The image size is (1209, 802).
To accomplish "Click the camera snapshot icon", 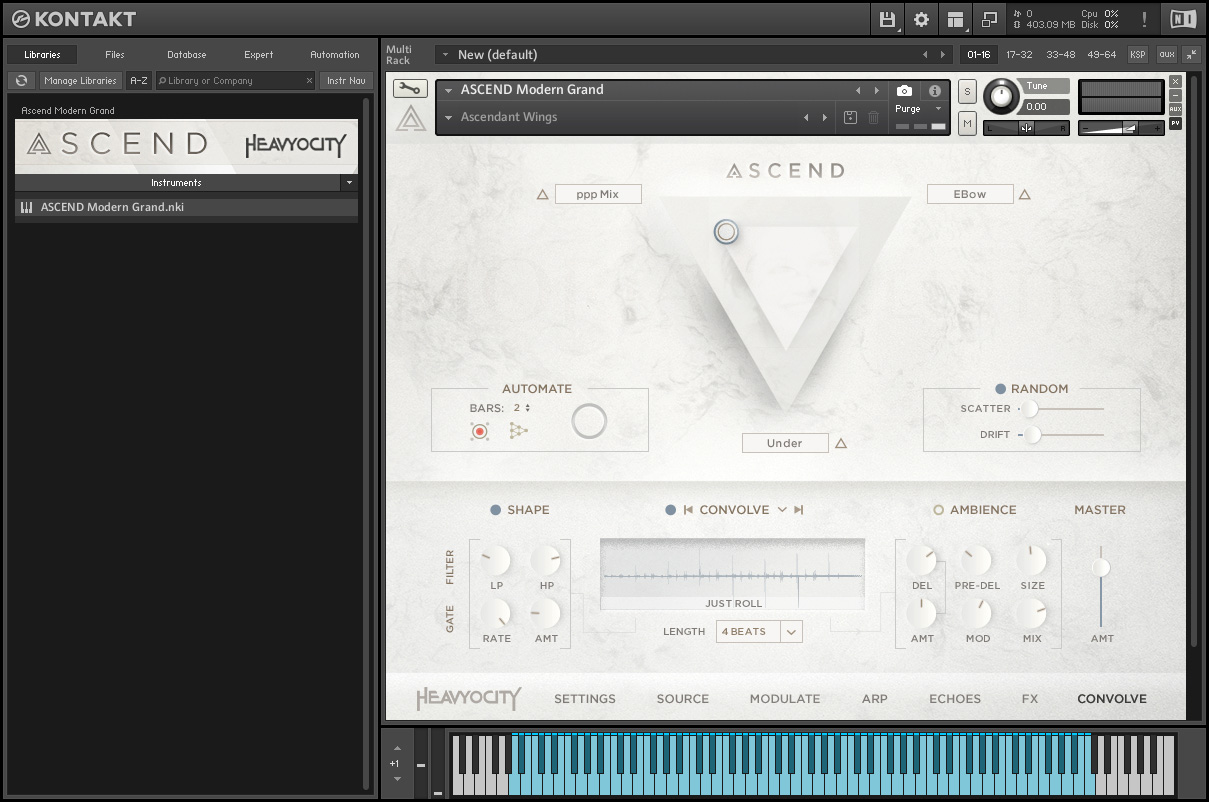I will pos(904,90).
